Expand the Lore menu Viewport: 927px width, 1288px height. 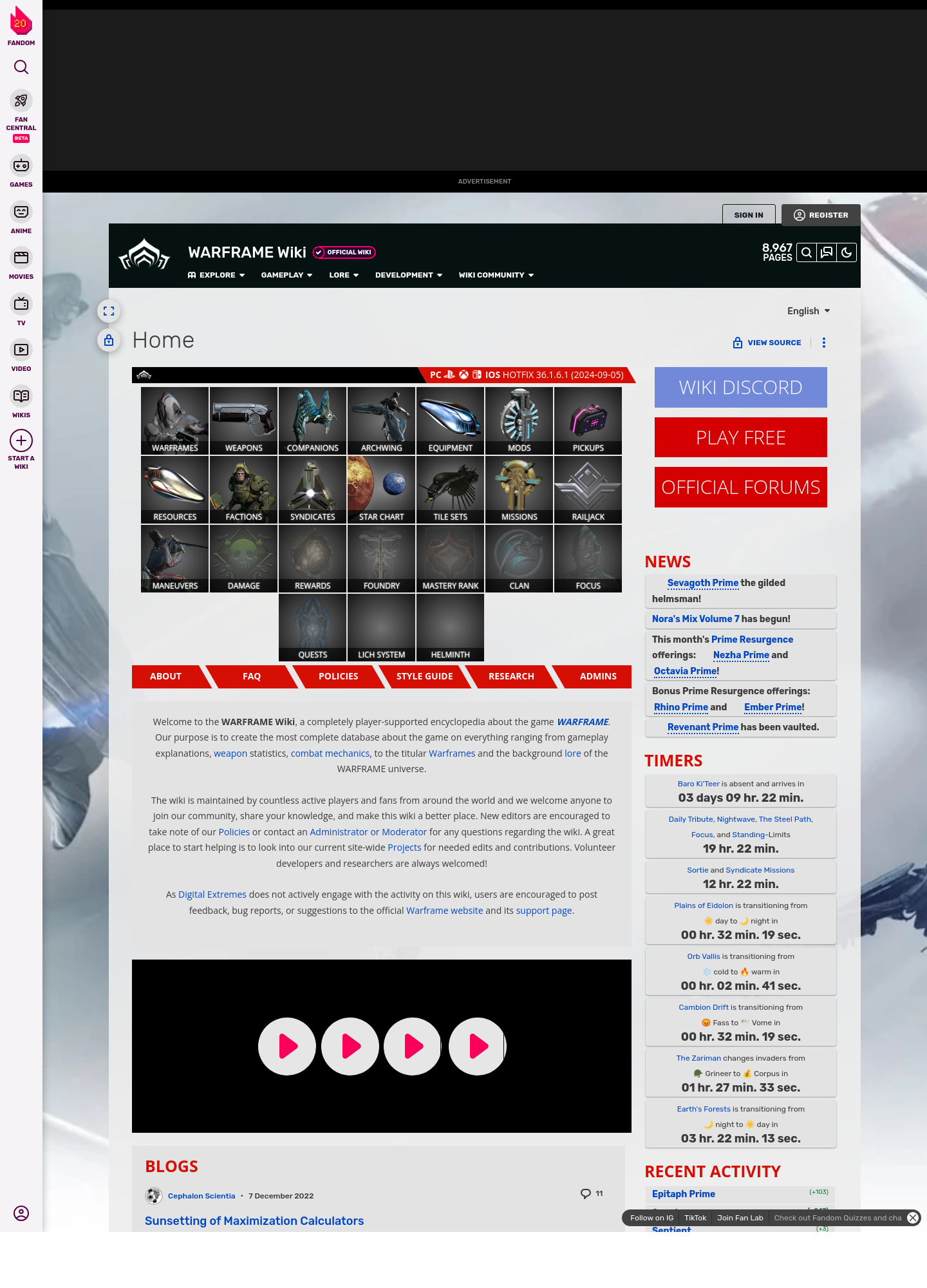[344, 275]
